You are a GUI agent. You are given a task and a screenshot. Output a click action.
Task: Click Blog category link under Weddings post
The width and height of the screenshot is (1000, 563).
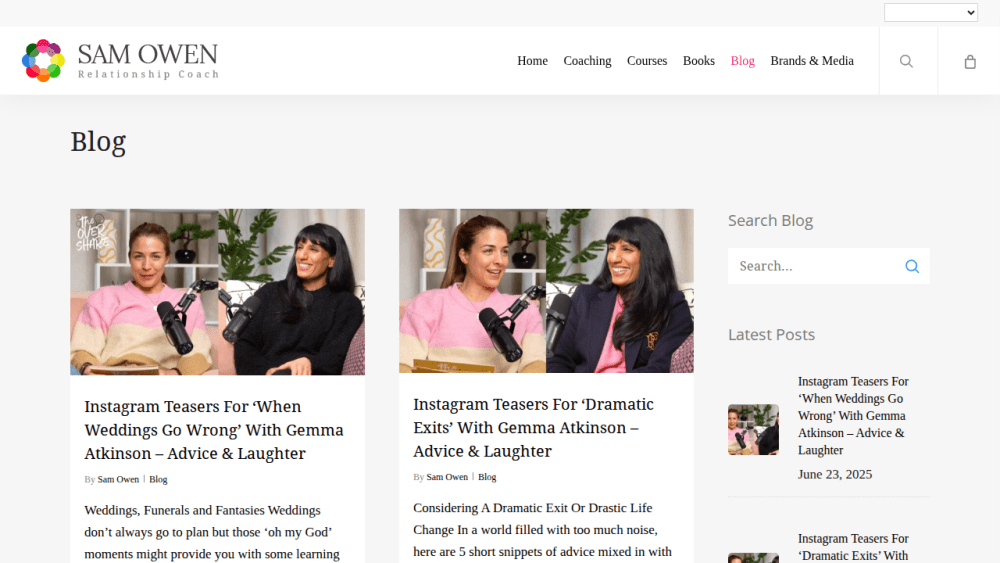[158, 479]
